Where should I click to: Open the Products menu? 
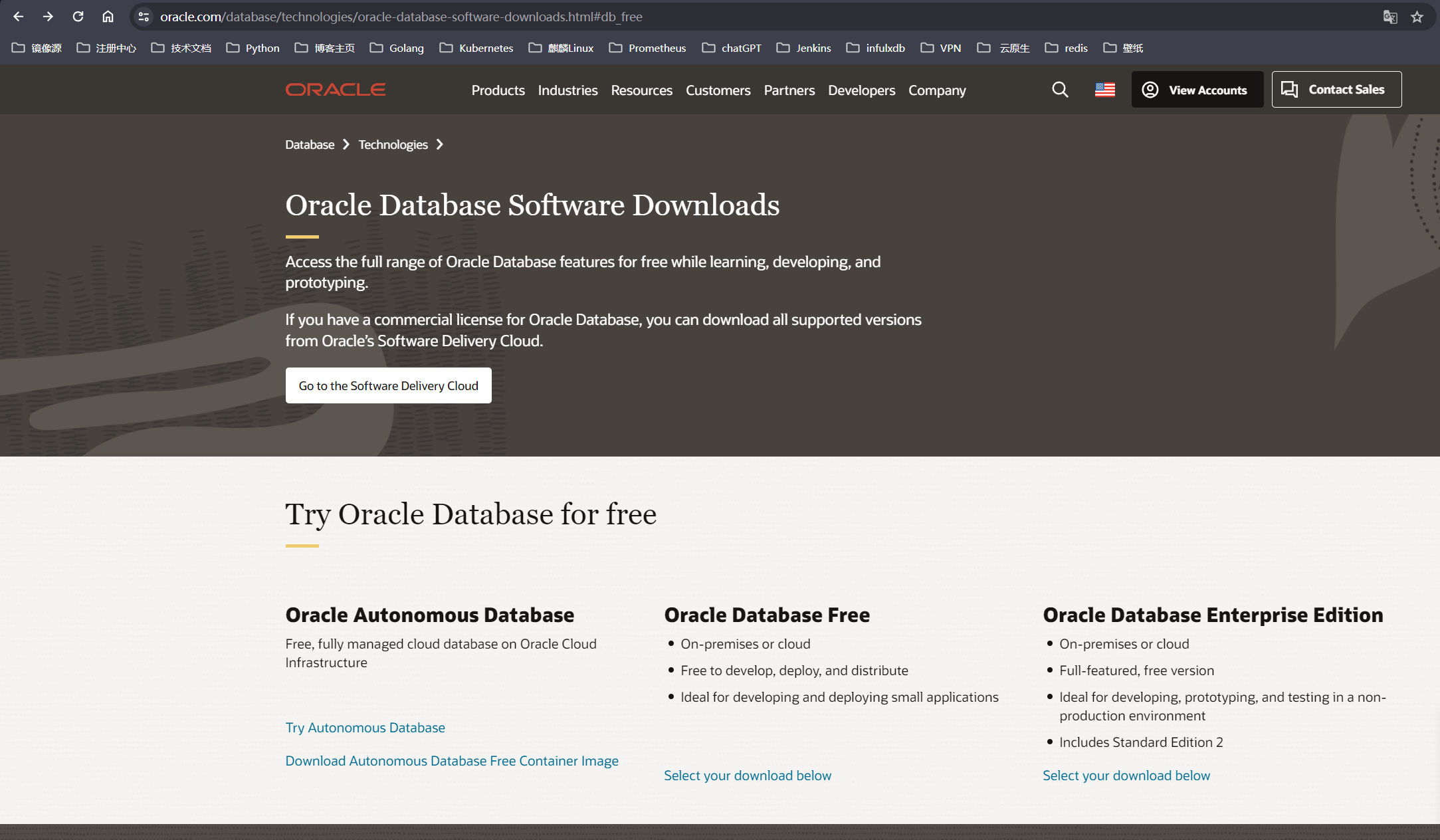coord(498,90)
